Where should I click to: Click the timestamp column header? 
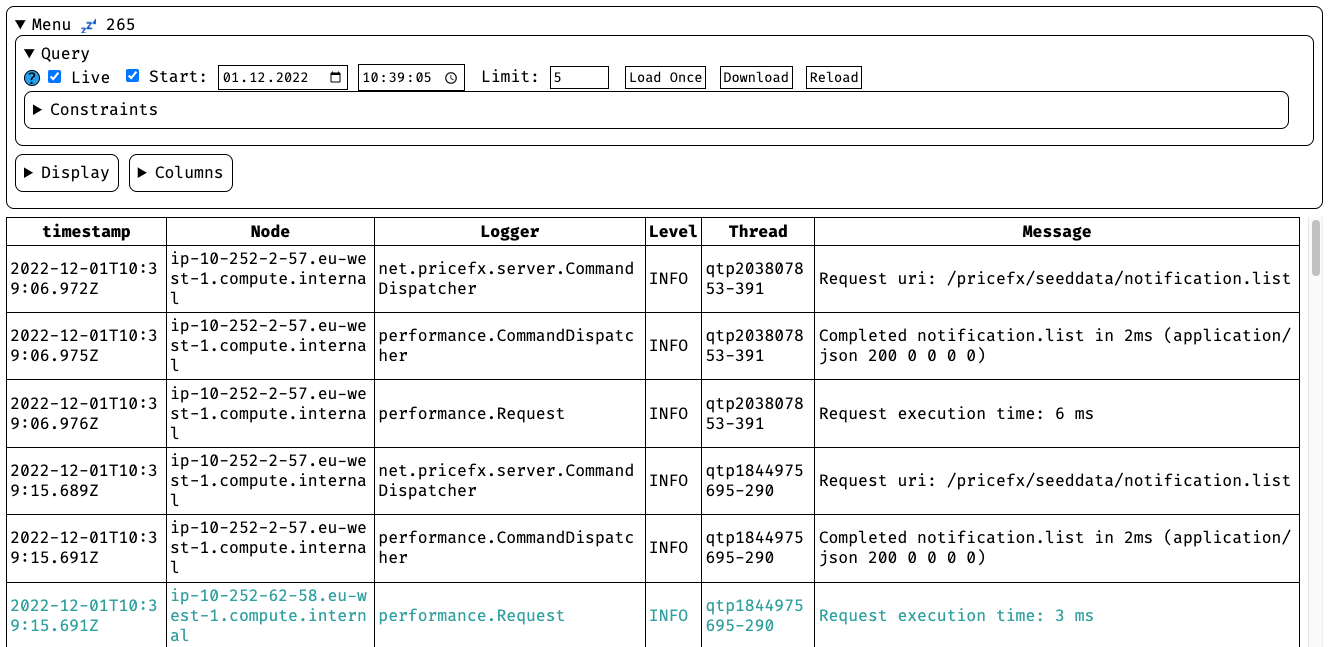86,231
